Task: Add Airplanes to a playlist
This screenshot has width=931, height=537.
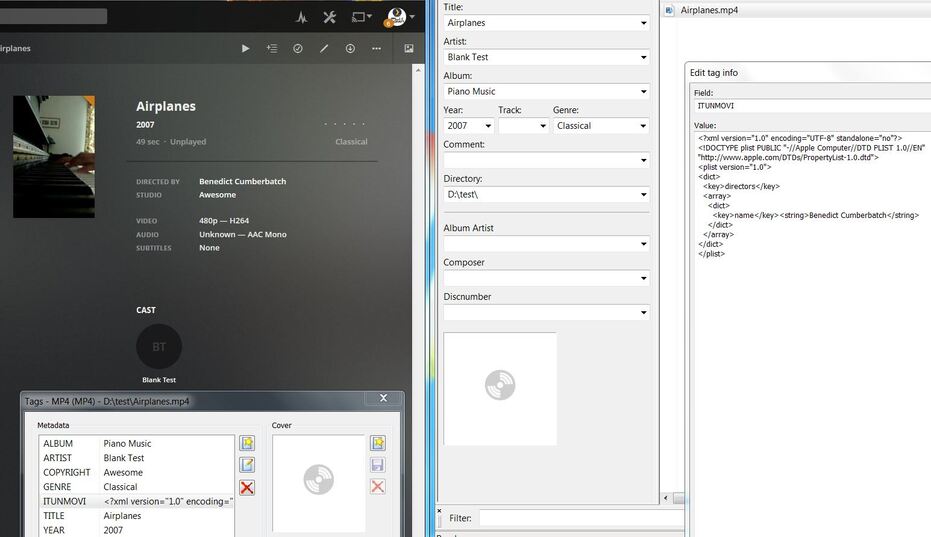Action: (272, 48)
